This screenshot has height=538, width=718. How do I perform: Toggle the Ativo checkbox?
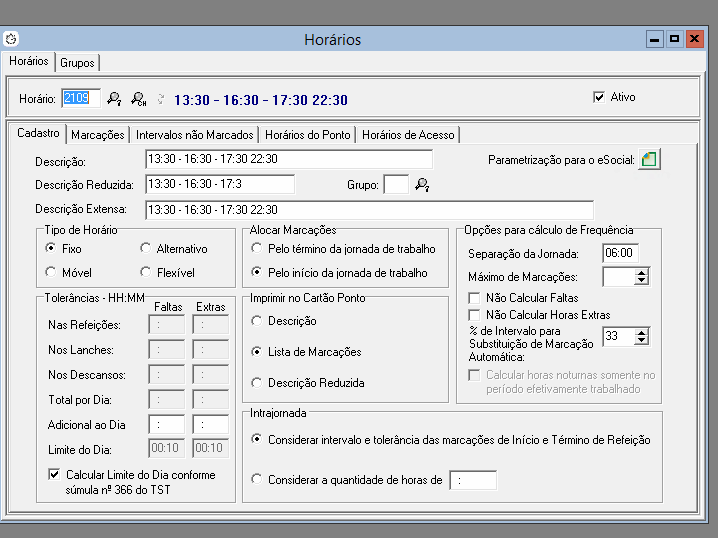click(599, 97)
